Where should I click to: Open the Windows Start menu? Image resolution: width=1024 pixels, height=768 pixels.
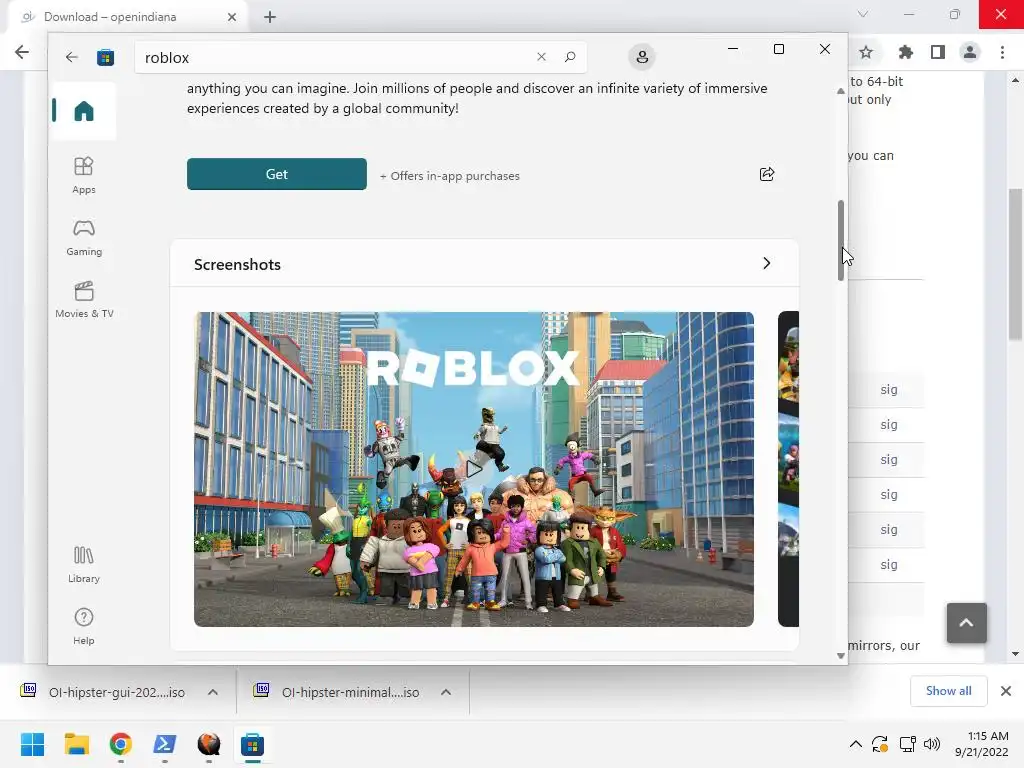pyautogui.click(x=33, y=744)
